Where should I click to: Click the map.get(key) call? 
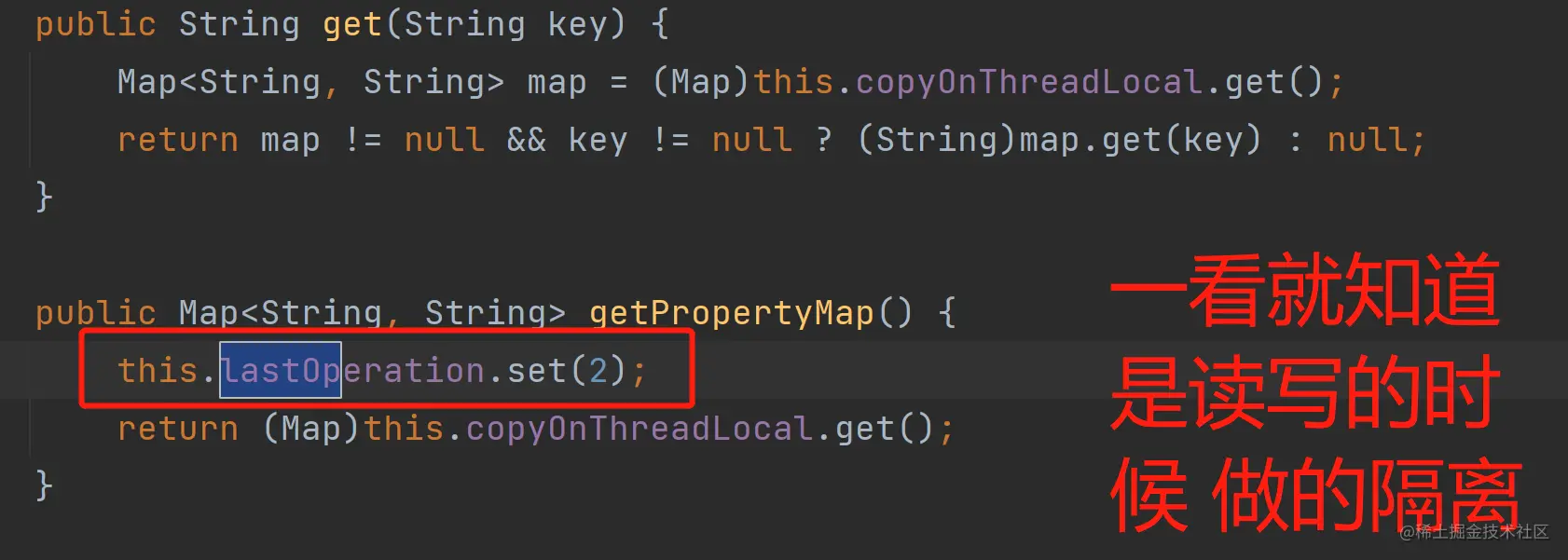pos(1140,140)
